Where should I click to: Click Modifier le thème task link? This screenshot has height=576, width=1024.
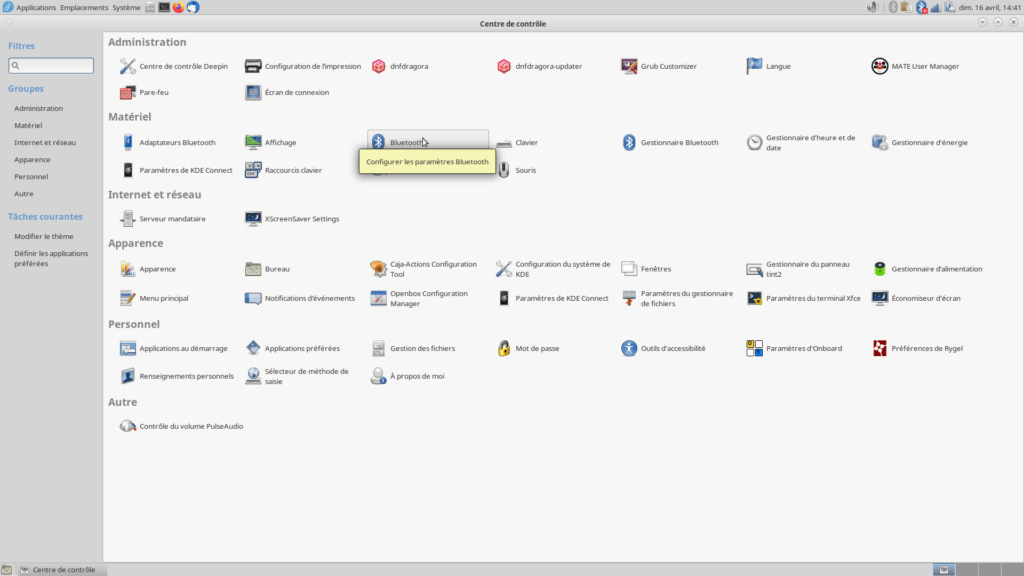(x=44, y=236)
